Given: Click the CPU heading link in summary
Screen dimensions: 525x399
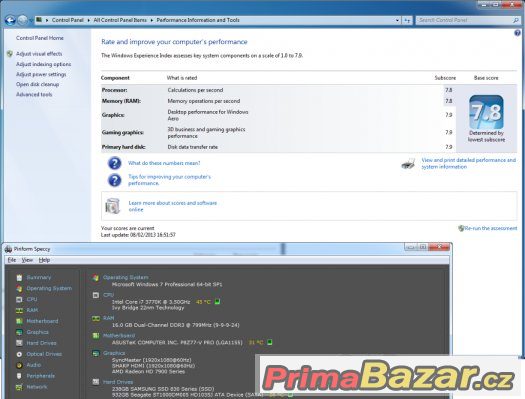Looking at the screenshot, I should point(108,295).
